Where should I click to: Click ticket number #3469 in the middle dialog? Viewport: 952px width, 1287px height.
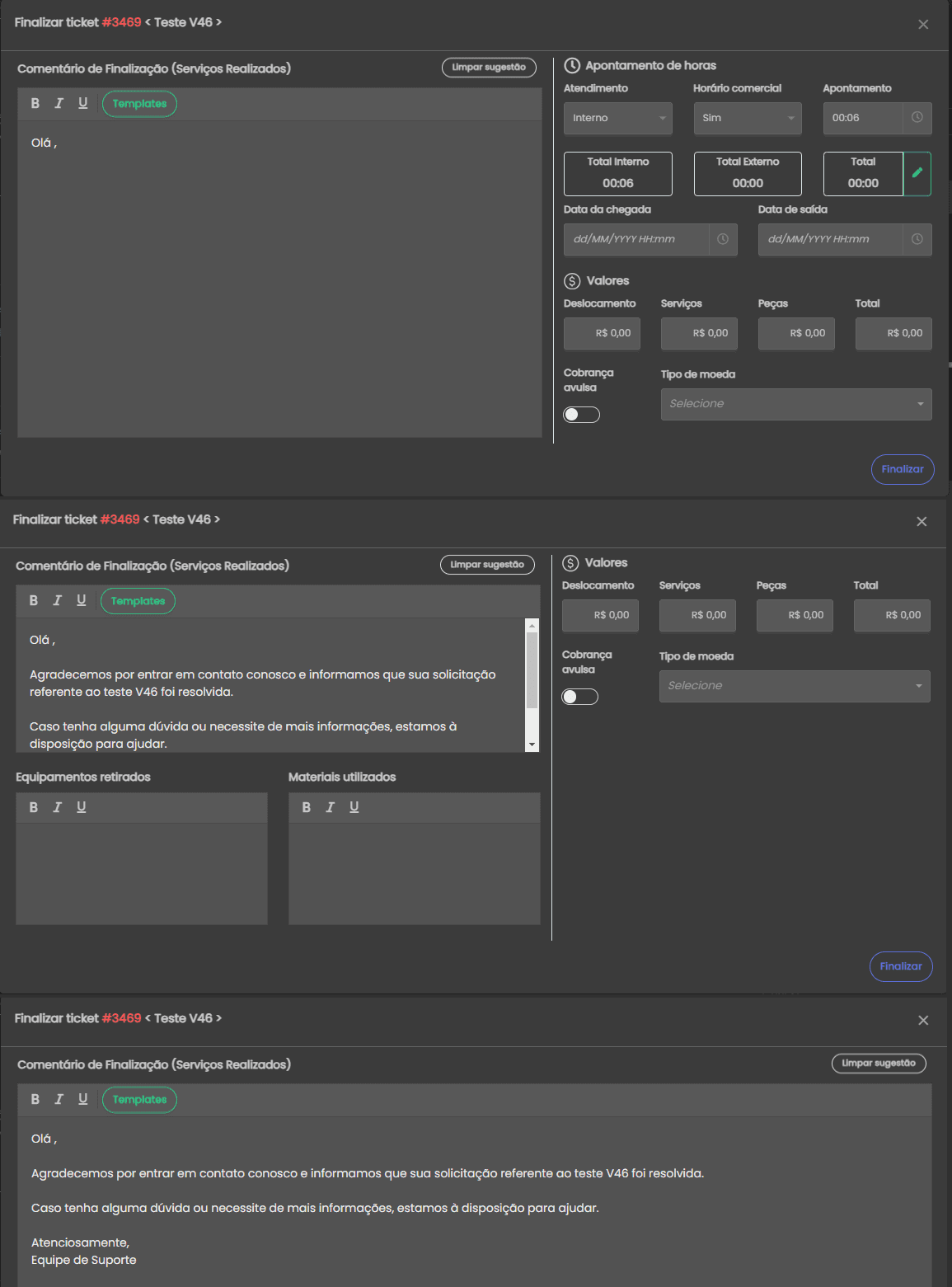point(120,519)
